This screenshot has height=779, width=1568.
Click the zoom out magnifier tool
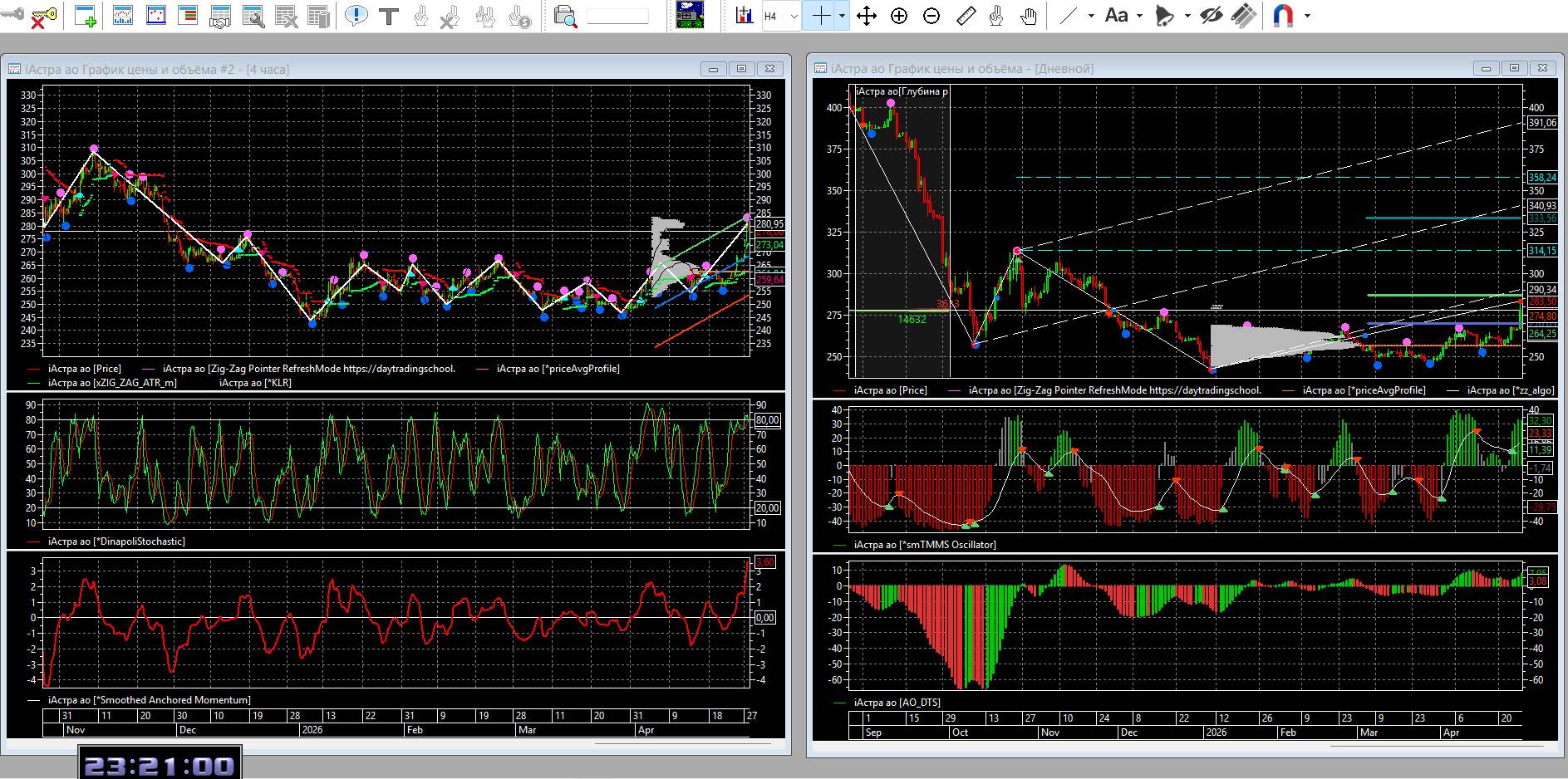tap(931, 16)
